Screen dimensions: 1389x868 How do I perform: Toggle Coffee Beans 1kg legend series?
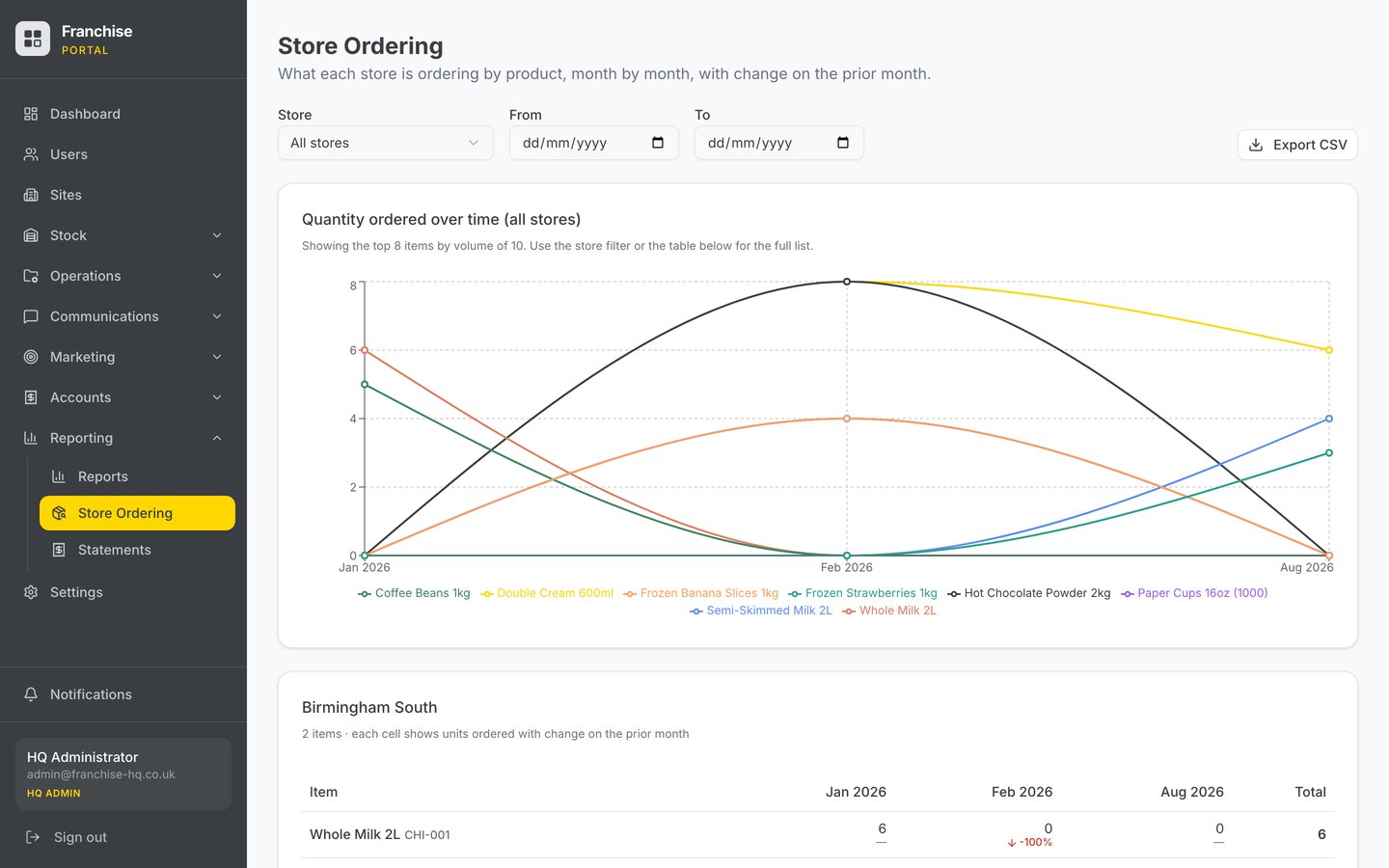tap(414, 593)
